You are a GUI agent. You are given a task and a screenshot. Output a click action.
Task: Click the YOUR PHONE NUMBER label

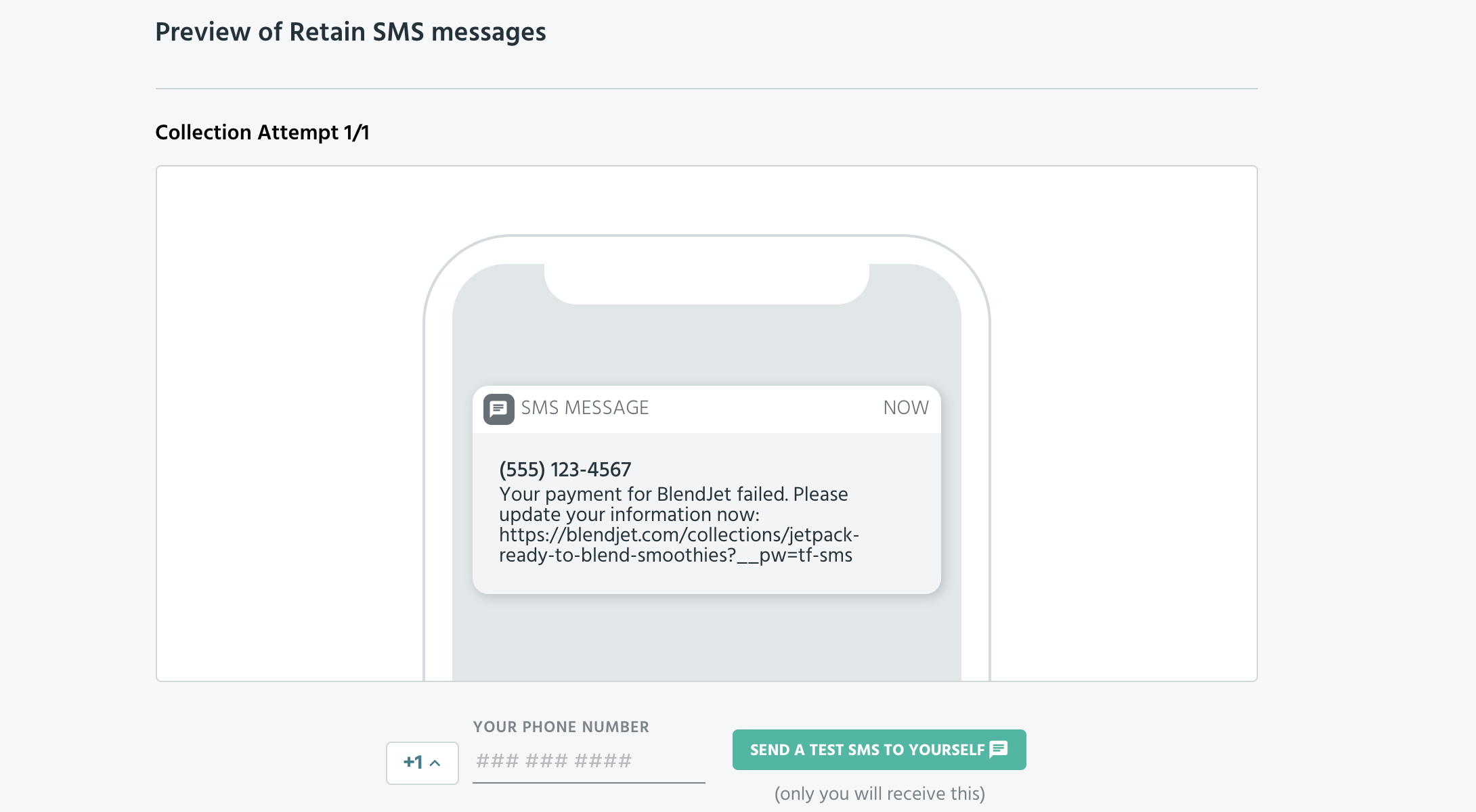pos(561,727)
